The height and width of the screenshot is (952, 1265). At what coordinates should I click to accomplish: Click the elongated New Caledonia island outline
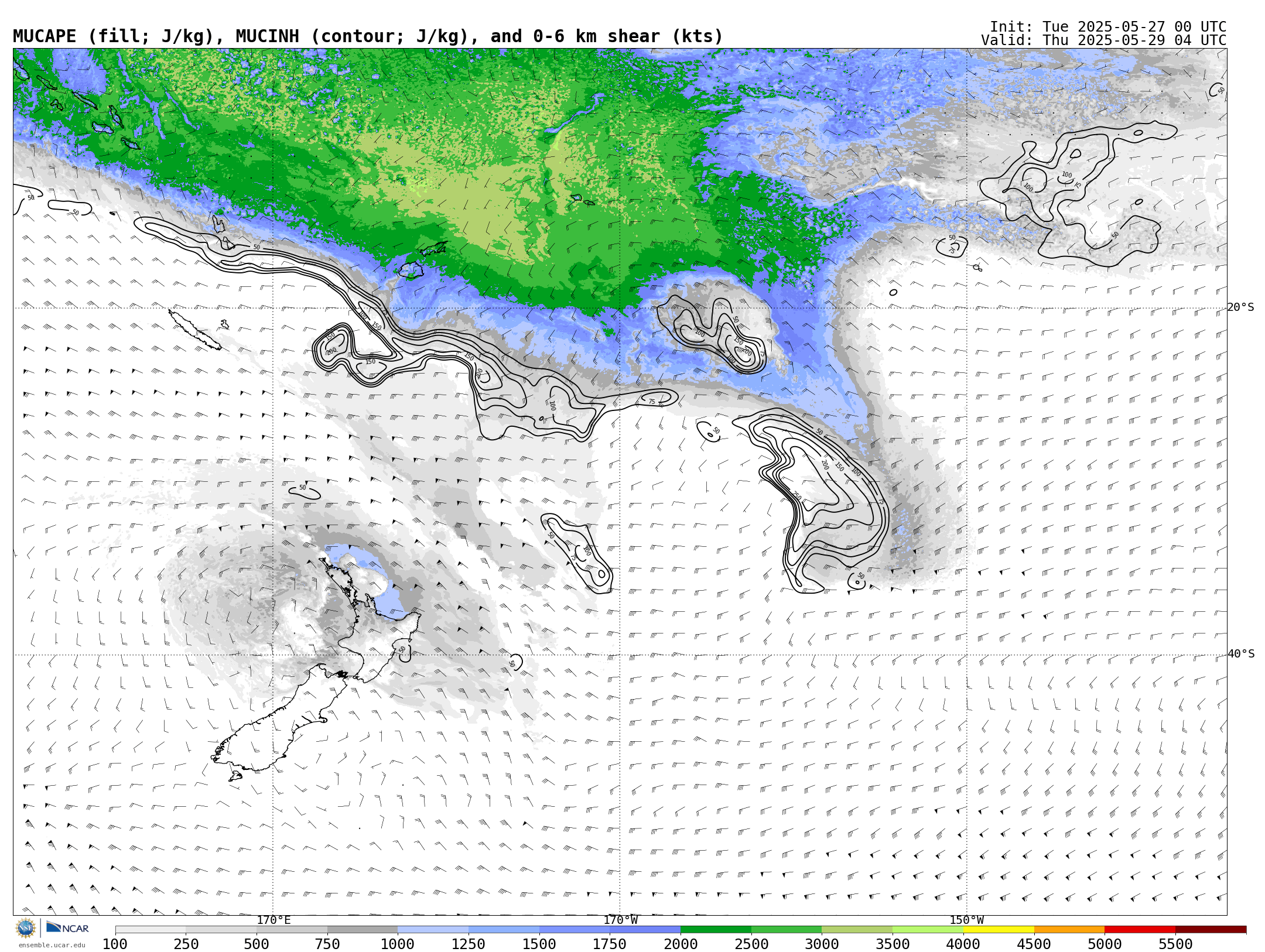194,330
